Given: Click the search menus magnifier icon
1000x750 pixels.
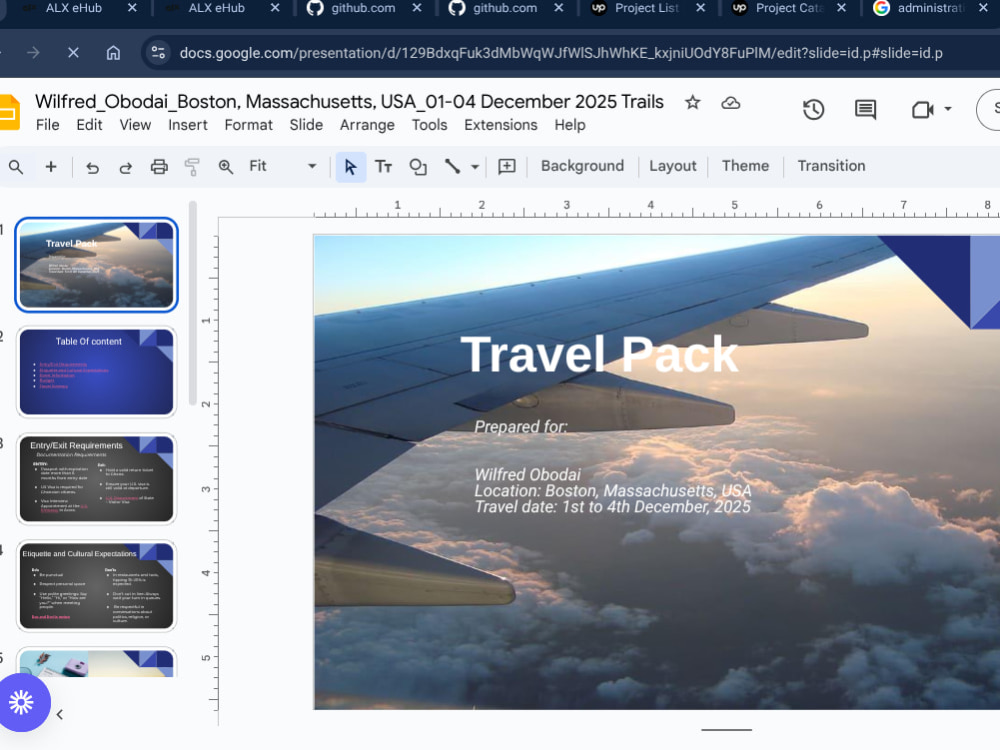Looking at the screenshot, I should tap(16, 167).
